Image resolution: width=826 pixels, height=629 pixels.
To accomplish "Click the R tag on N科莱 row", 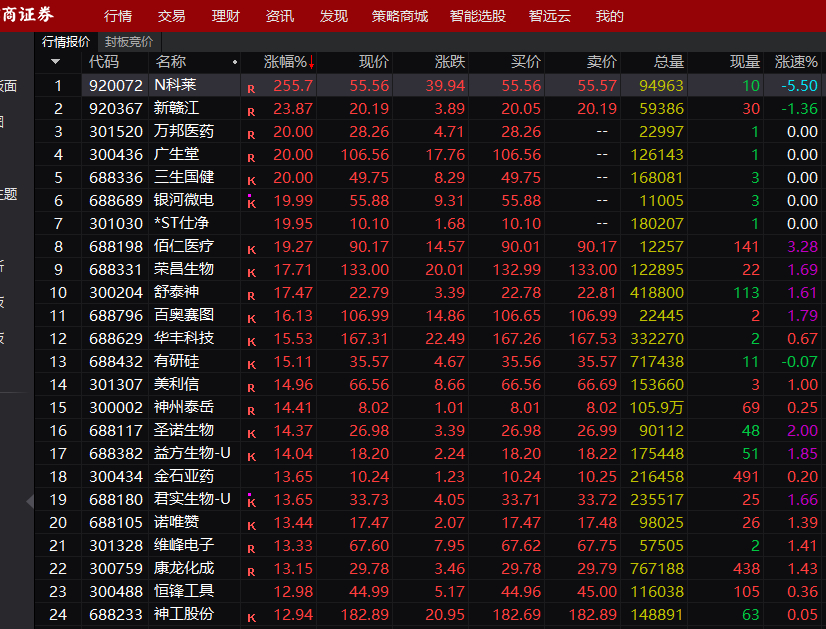I will pos(251,89).
